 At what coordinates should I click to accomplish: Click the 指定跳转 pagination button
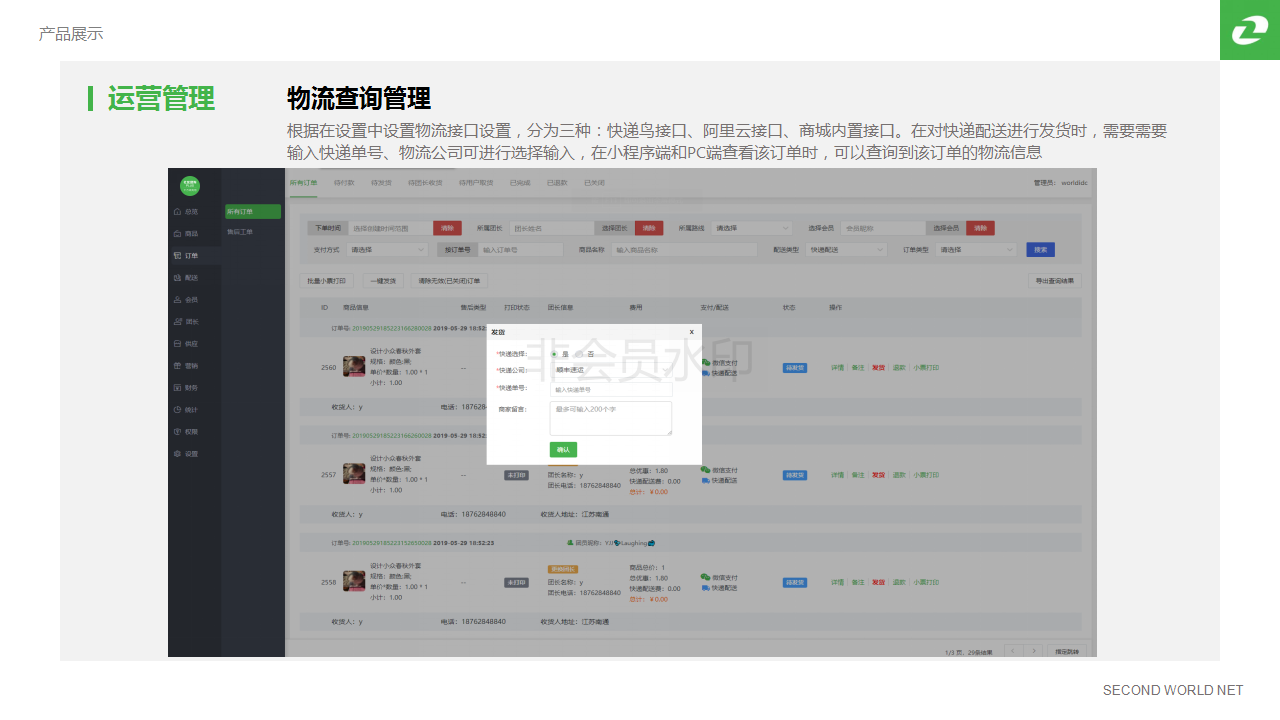click(x=1067, y=651)
